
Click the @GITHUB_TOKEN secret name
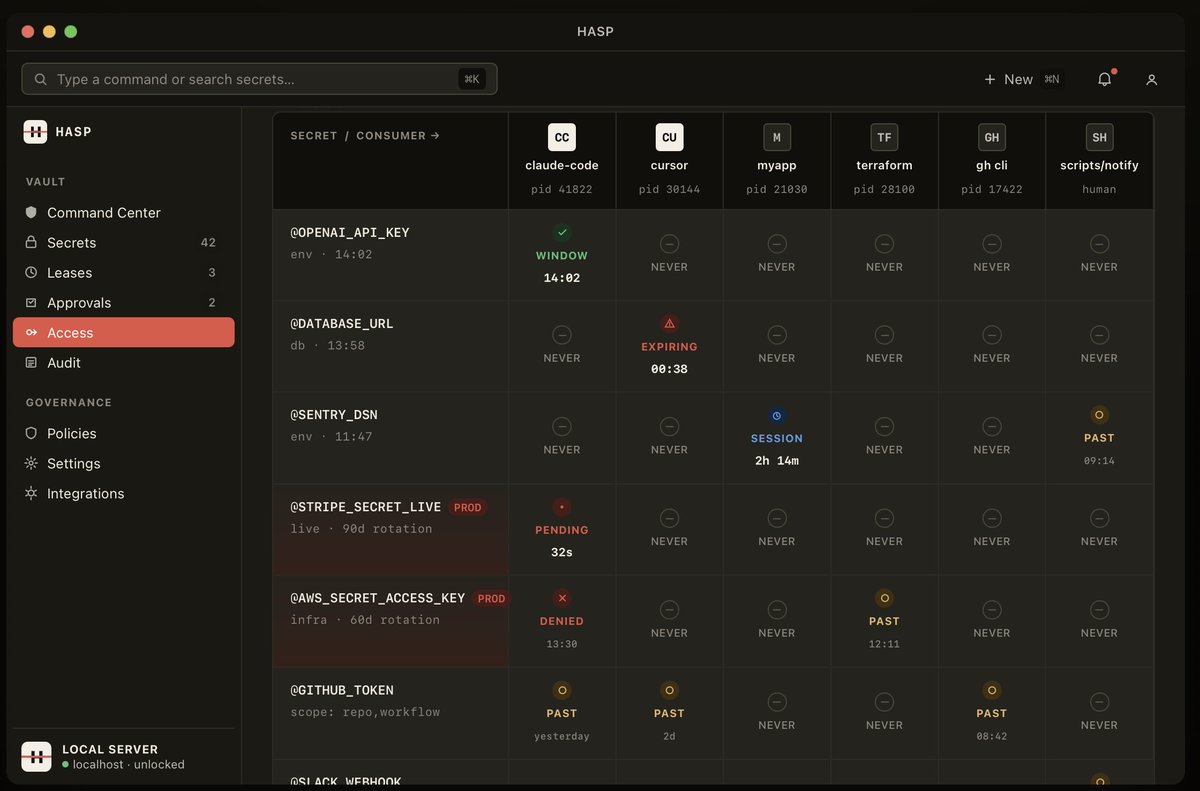click(342, 690)
